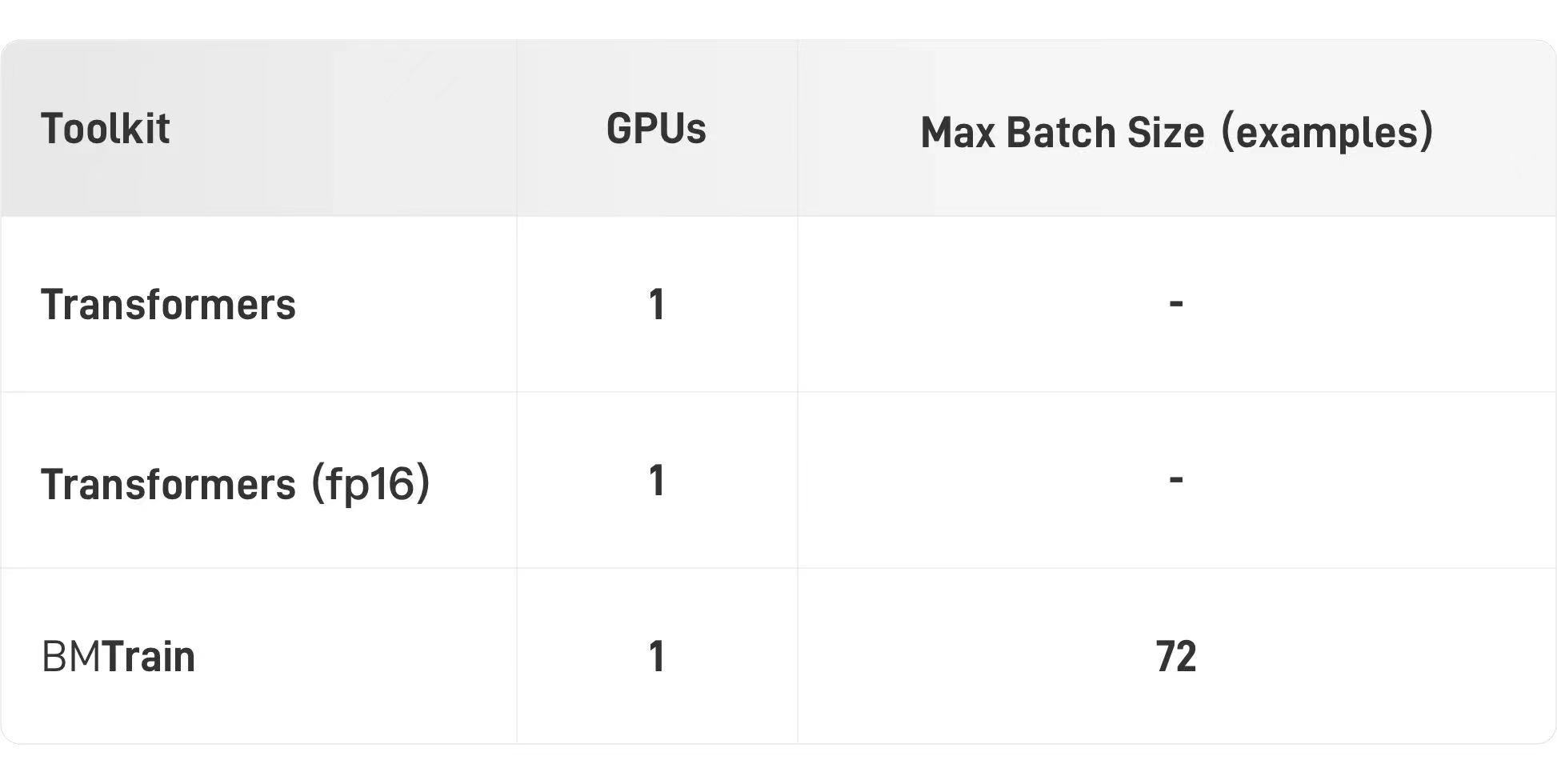The width and height of the screenshot is (1557, 784).
Task: Click the bold "Train" part of BMTrain
Action: pos(150,657)
